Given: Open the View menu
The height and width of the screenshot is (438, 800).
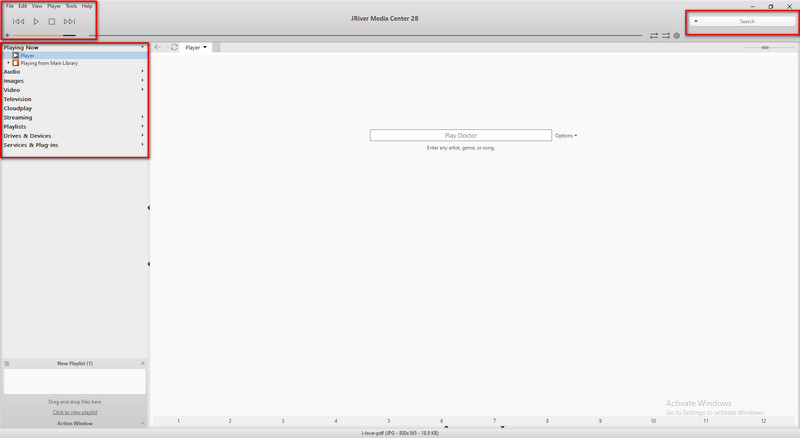Looking at the screenshot, I should tap(37, 6).
